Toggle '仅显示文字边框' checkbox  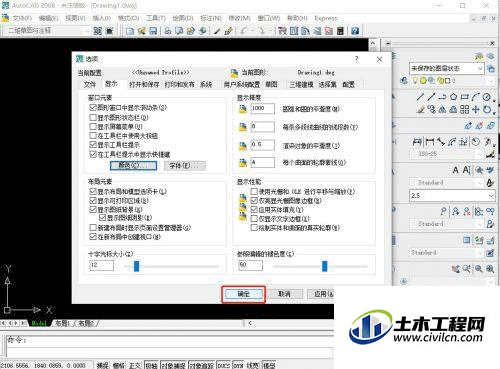pos(254,219)
